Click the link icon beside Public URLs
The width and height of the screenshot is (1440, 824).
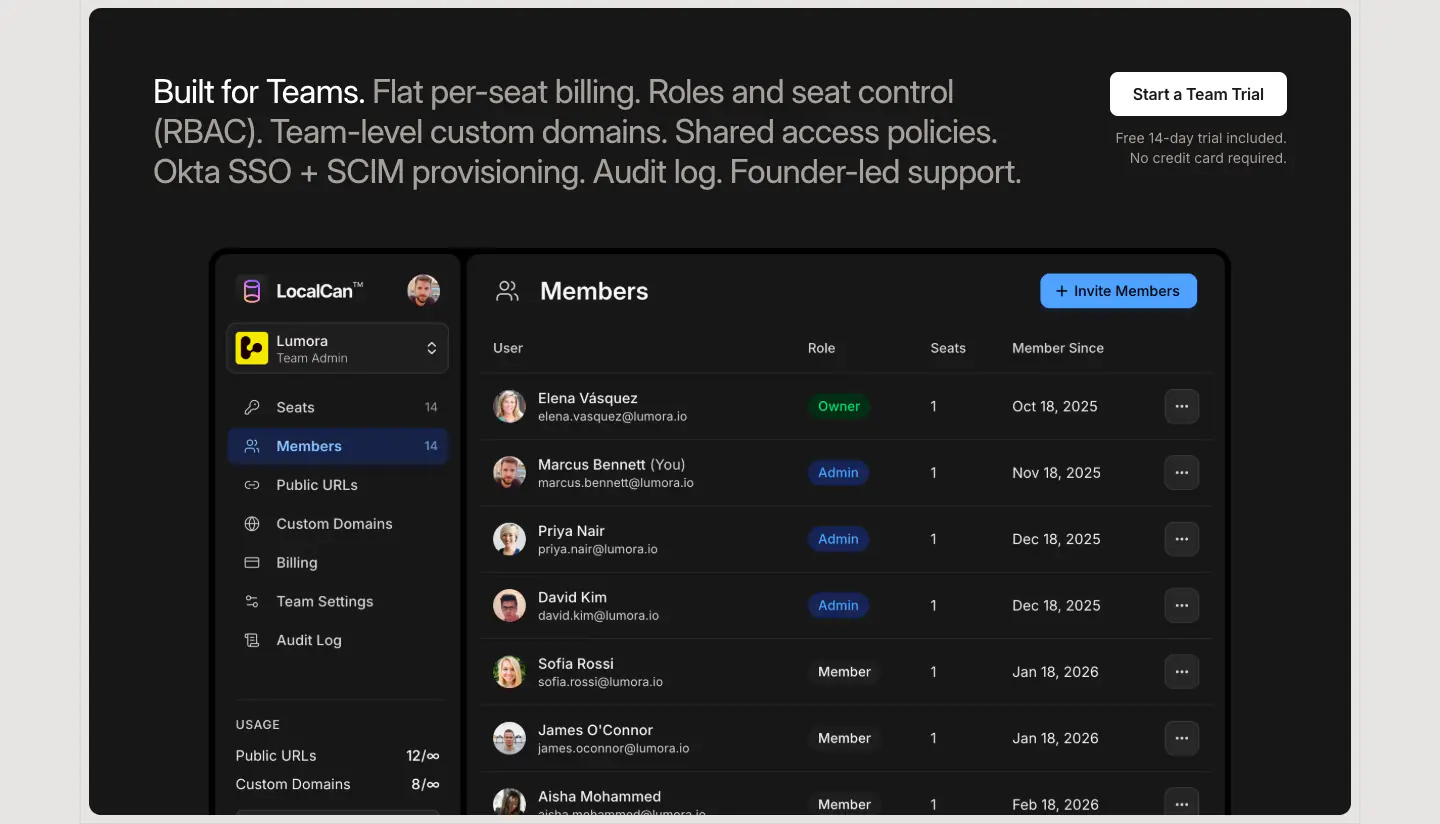click(252, 485)
